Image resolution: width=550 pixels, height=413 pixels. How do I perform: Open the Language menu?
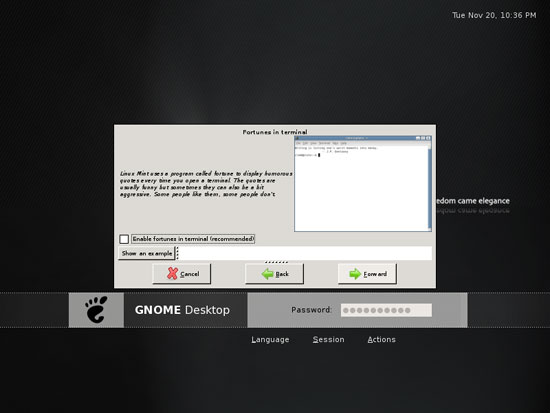click(x=270, y=340)
